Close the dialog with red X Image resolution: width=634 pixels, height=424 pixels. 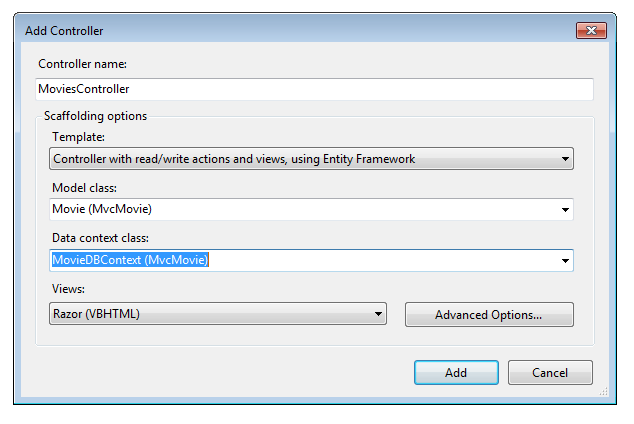click(x=591, y=31)
